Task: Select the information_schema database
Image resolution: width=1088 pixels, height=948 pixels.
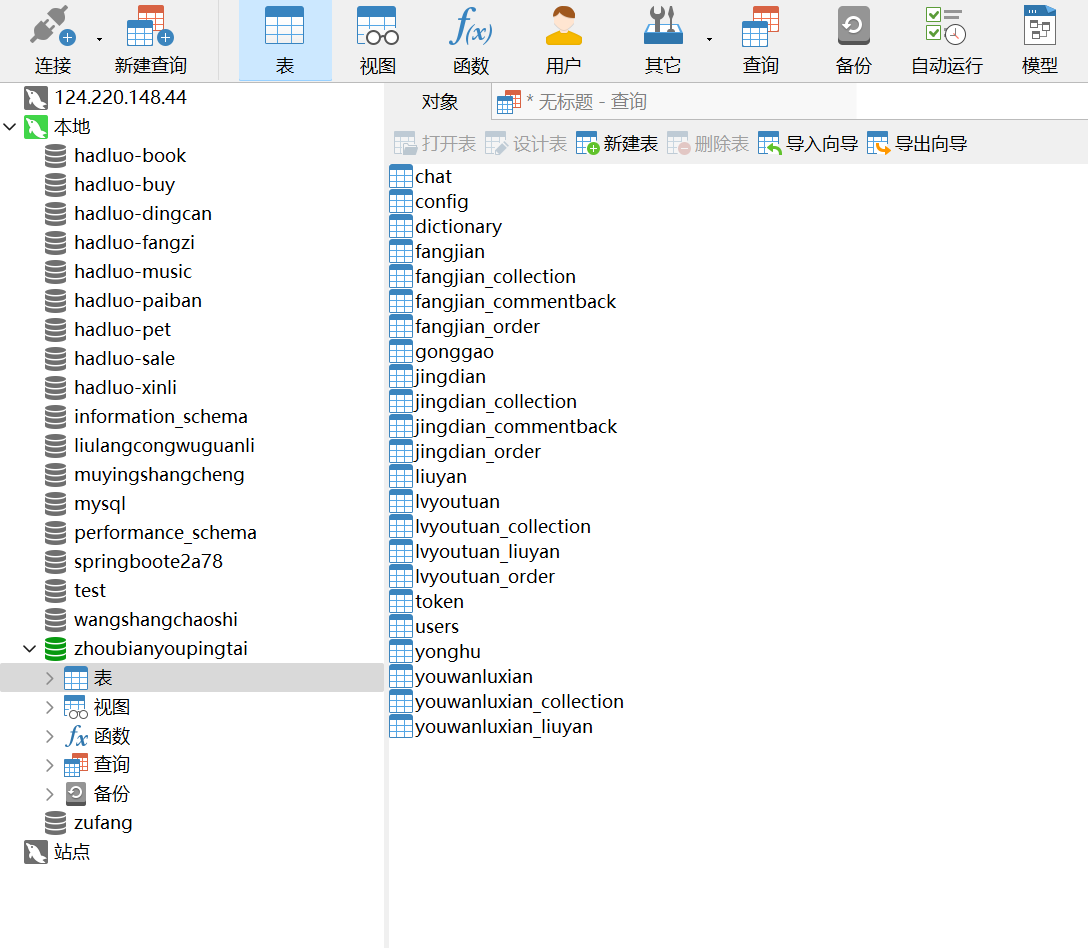Action: 160,417
